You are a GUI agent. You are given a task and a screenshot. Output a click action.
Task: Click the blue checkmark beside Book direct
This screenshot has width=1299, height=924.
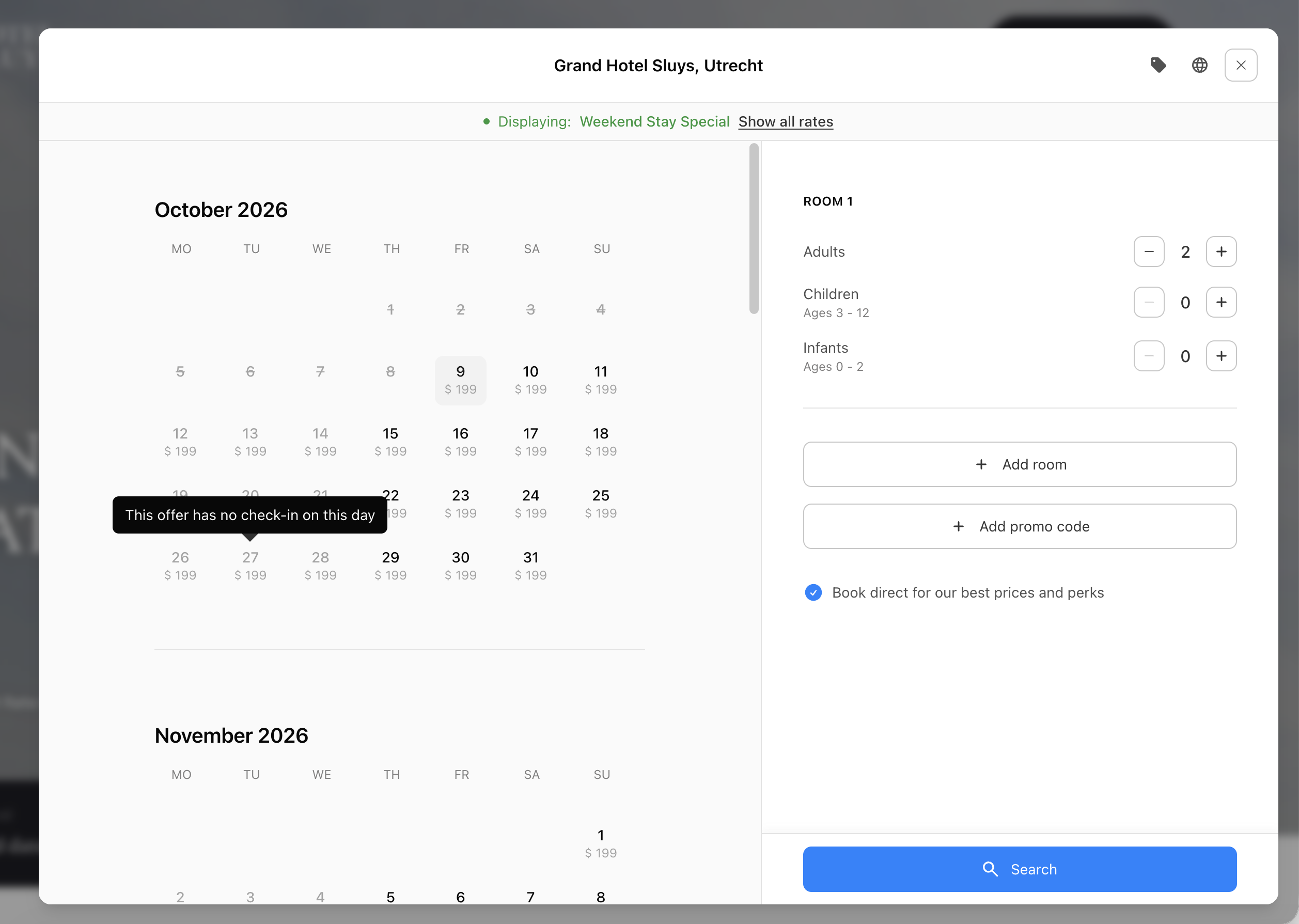[813, 592]
